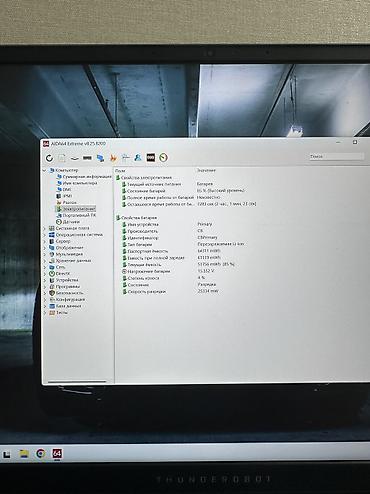Open File Explorer from the taskbar

24,454
